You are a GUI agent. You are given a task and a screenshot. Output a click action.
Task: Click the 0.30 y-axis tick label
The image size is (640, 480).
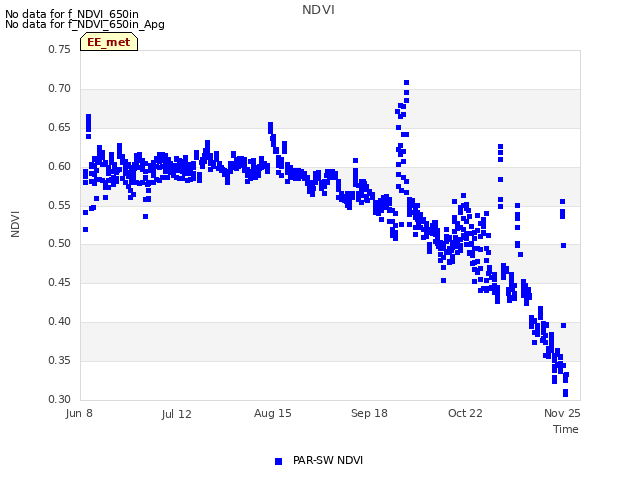click(60, 399)
